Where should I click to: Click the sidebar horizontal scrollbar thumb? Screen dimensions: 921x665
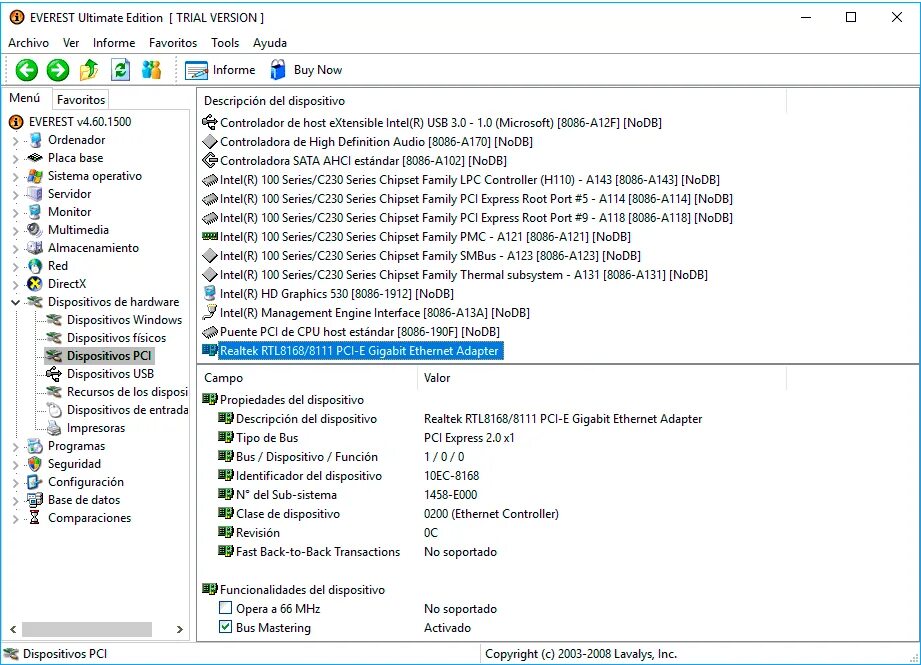(87, 629)
